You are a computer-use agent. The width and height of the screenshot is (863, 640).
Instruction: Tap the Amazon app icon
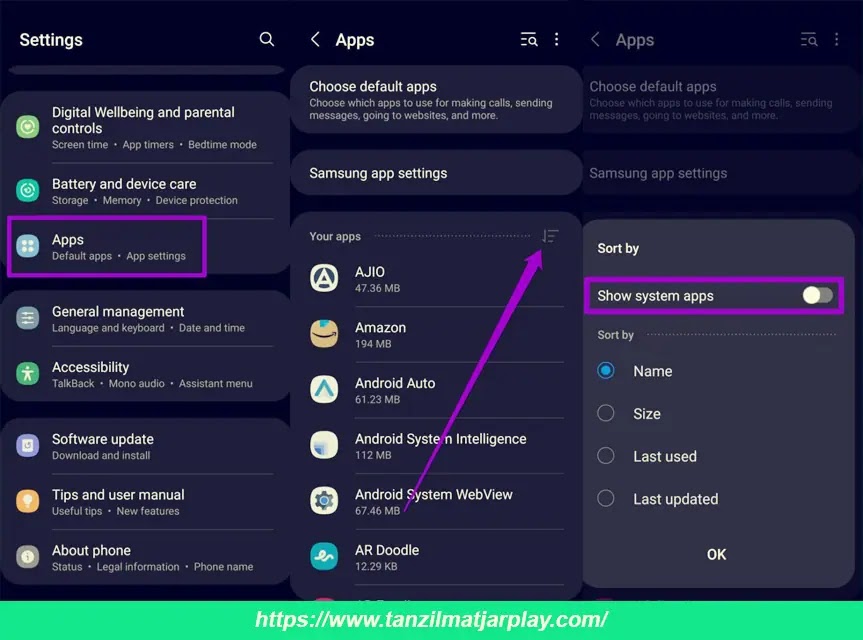324,334
